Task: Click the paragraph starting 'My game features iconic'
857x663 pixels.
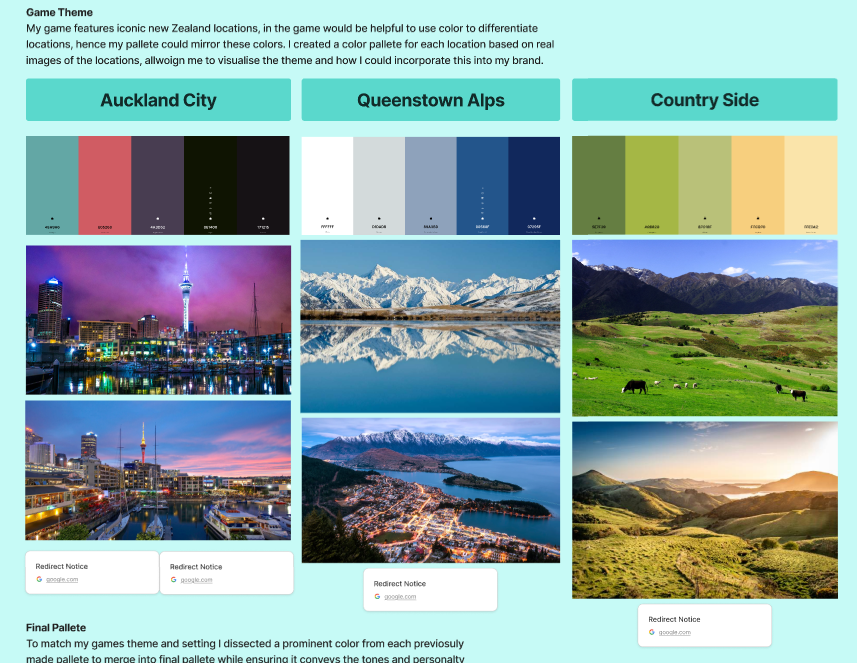Action: tap(290, 44)
